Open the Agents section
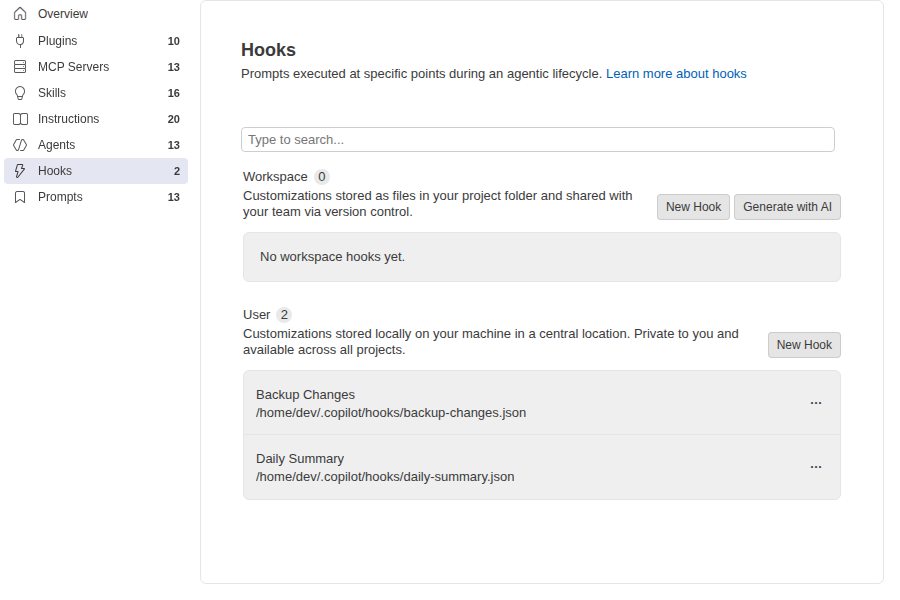 click(x=96, y=145)
